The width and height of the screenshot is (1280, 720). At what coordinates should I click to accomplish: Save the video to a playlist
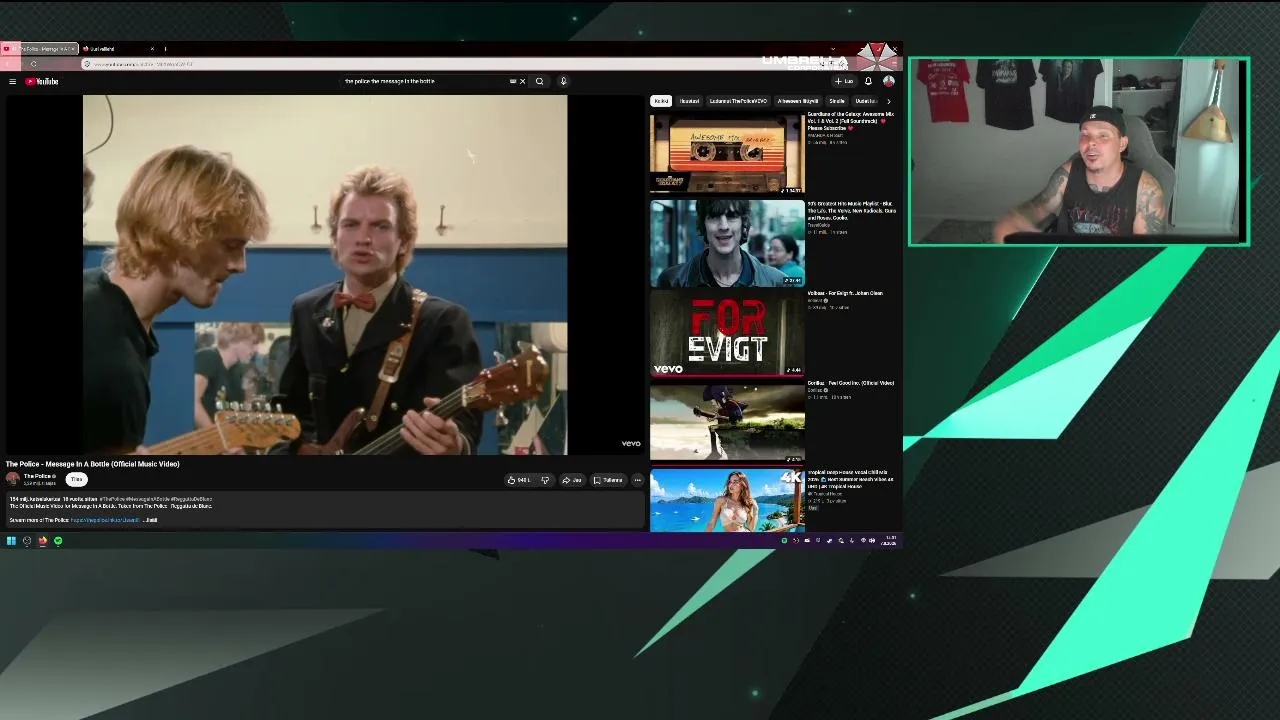[609, 480]
